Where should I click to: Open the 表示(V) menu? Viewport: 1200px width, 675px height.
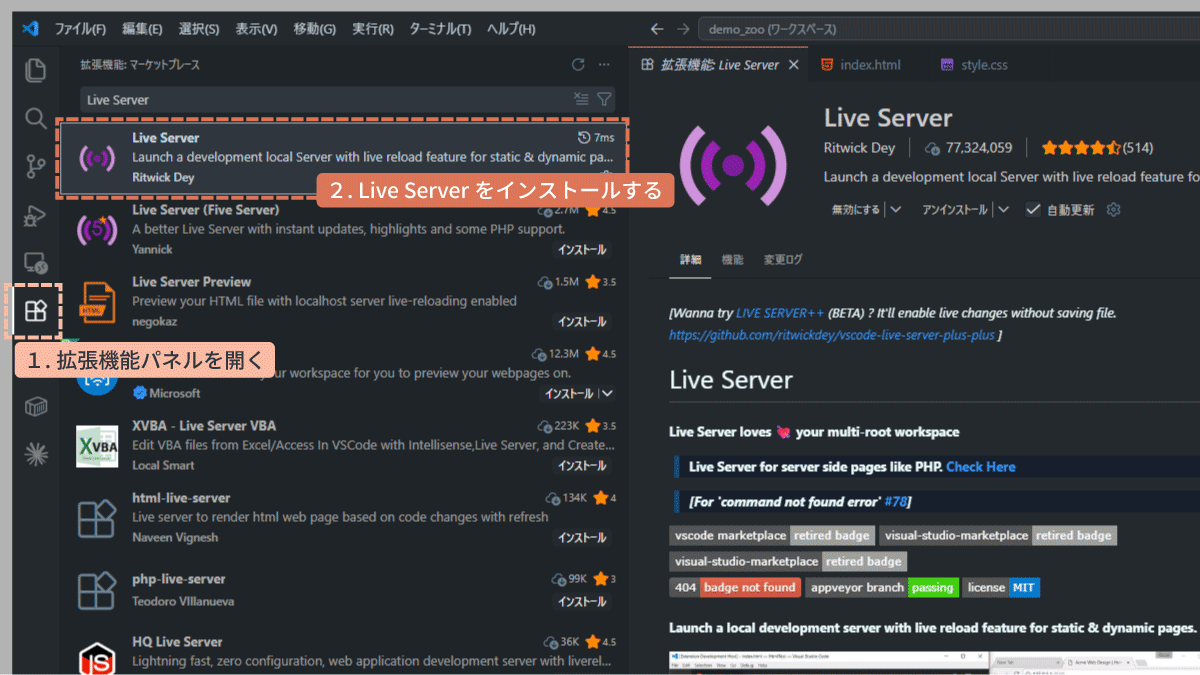(256, 29)
